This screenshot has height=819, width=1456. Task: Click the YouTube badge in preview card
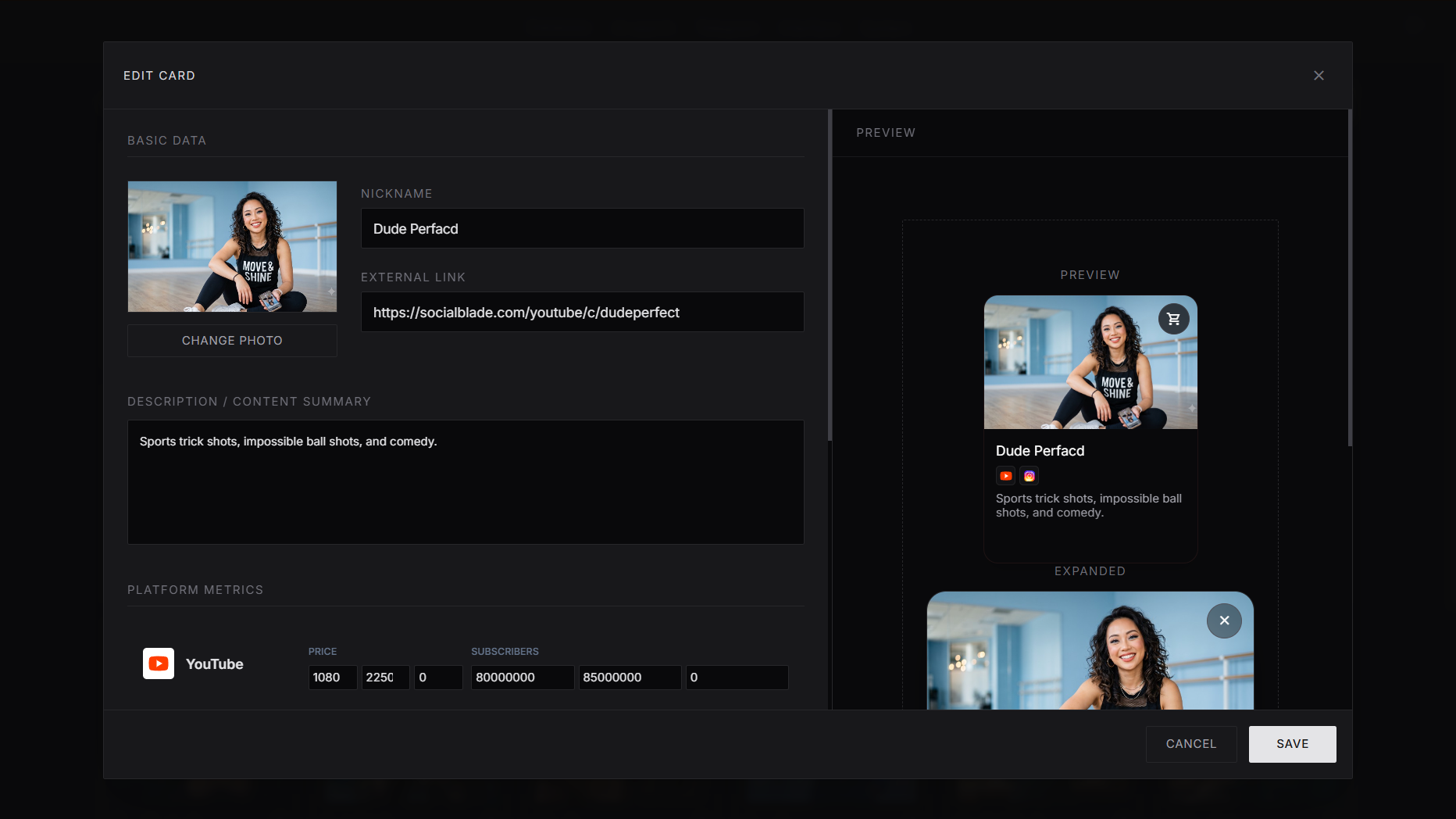tap(1006, 476)
